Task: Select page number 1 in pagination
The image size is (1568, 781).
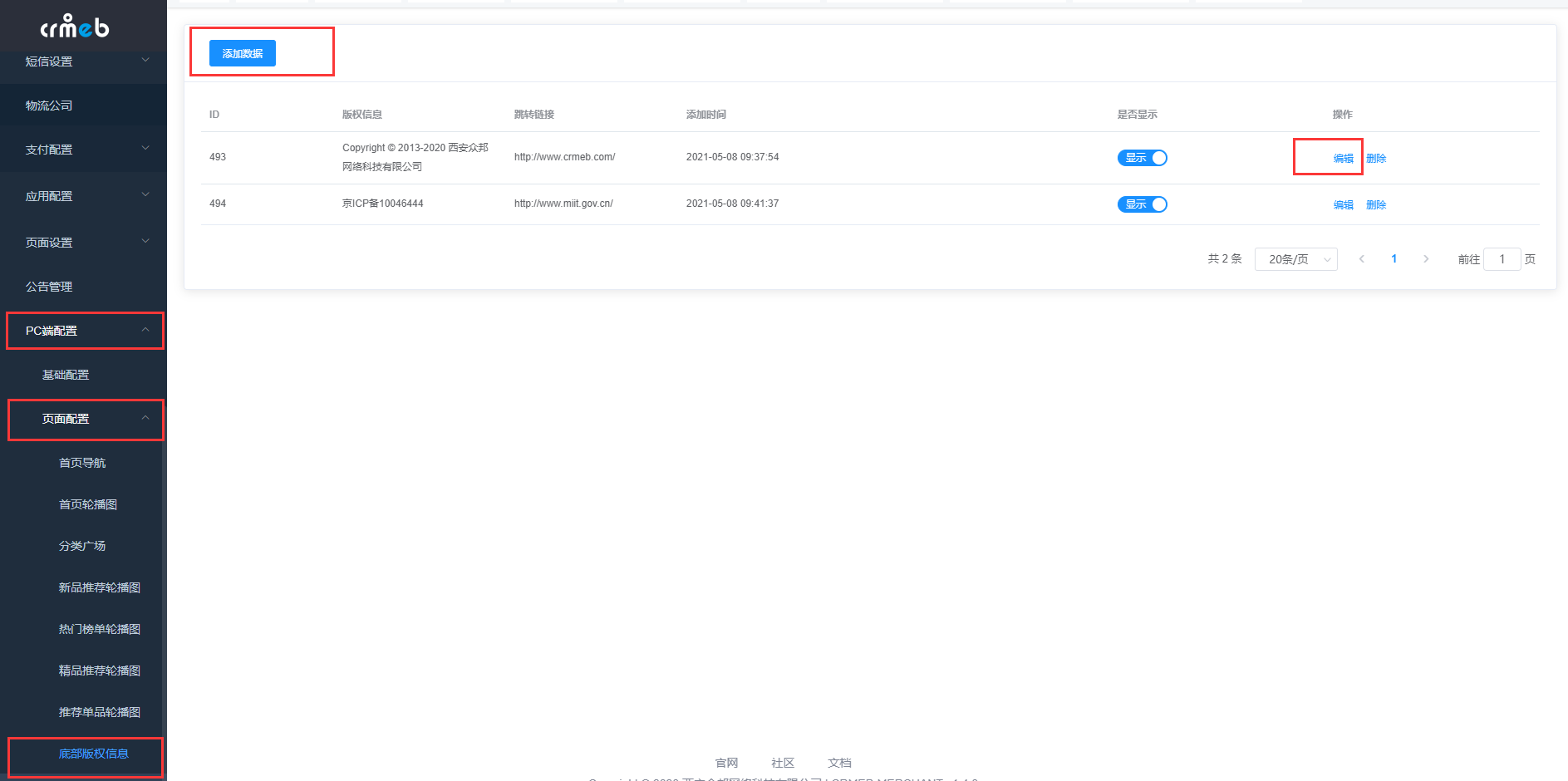Action: (1394, 259)
